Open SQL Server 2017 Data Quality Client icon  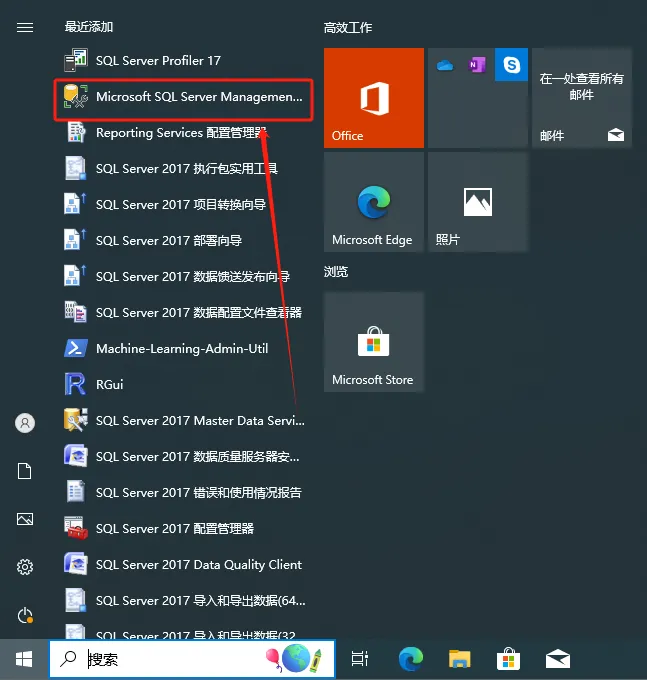[x=76, y=564]
